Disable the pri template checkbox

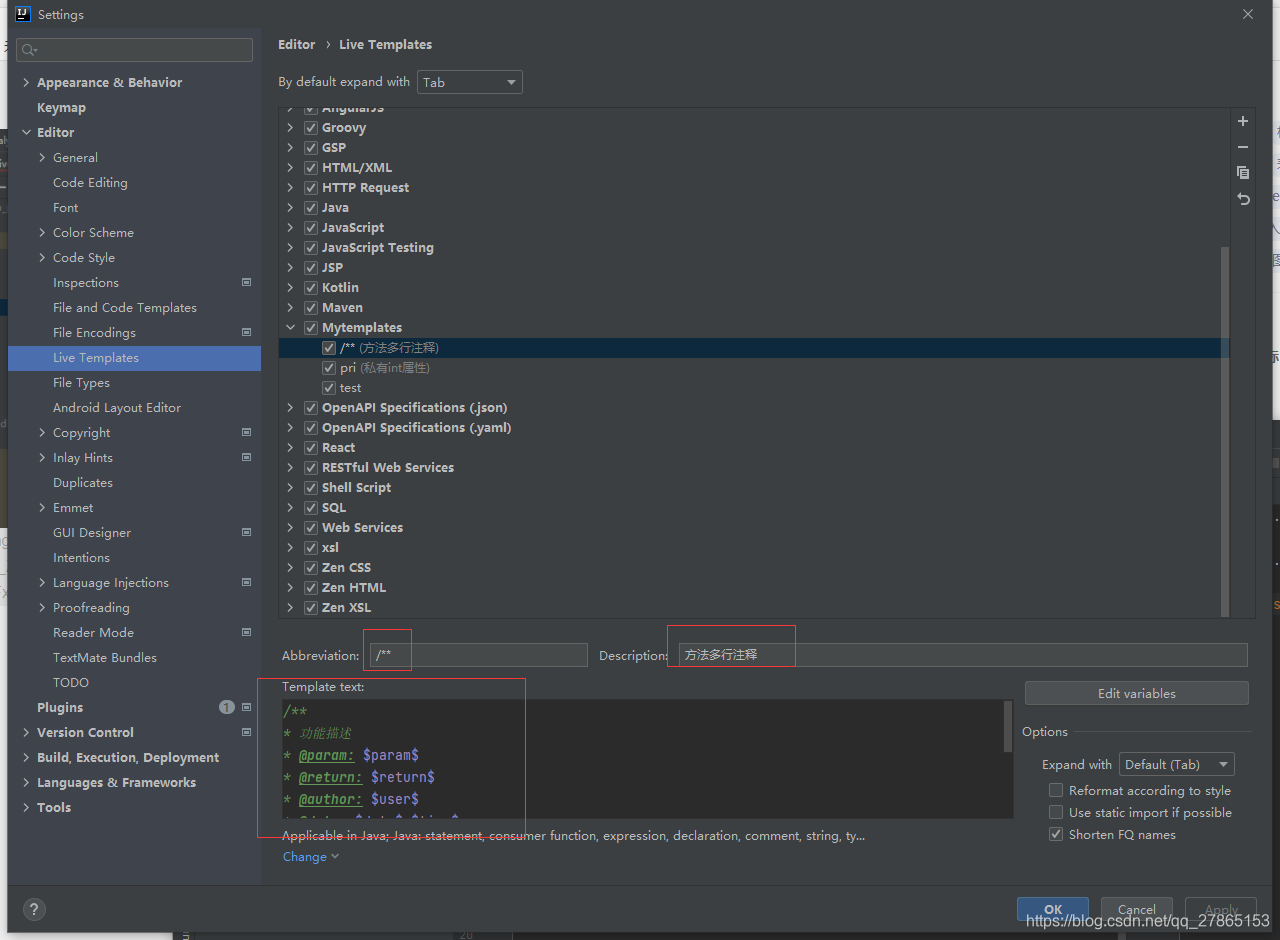(329, 368)
